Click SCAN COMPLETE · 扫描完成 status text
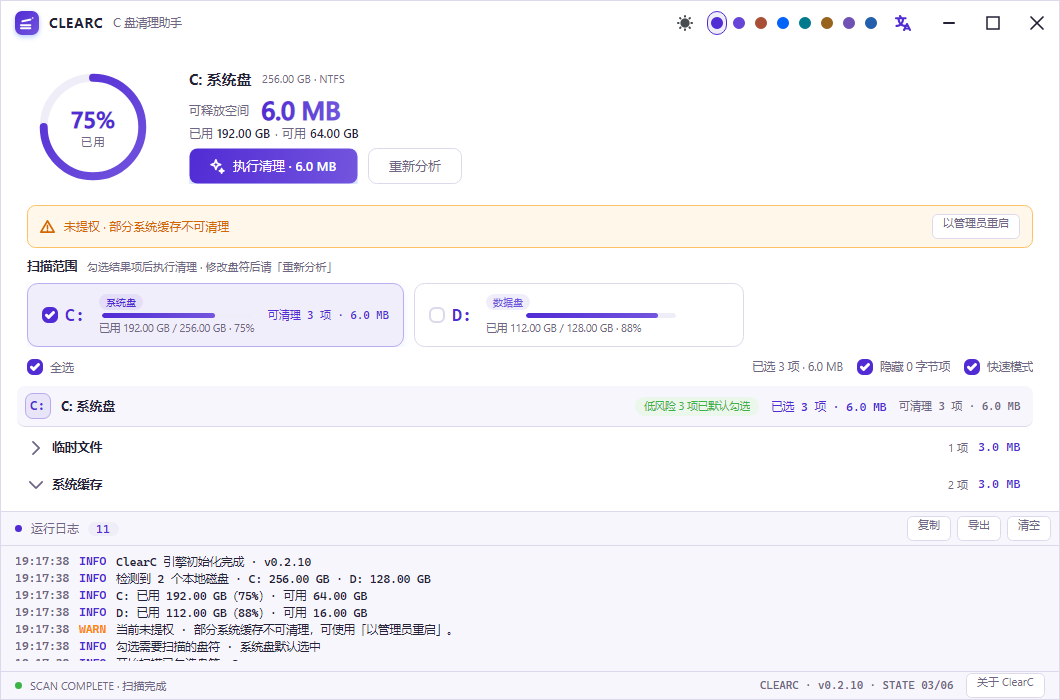 click(x=98, y=686)
